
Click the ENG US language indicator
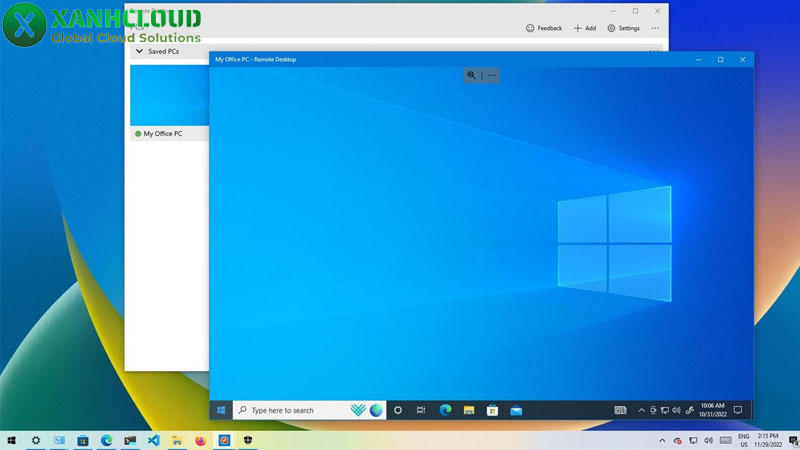point(744,440)
